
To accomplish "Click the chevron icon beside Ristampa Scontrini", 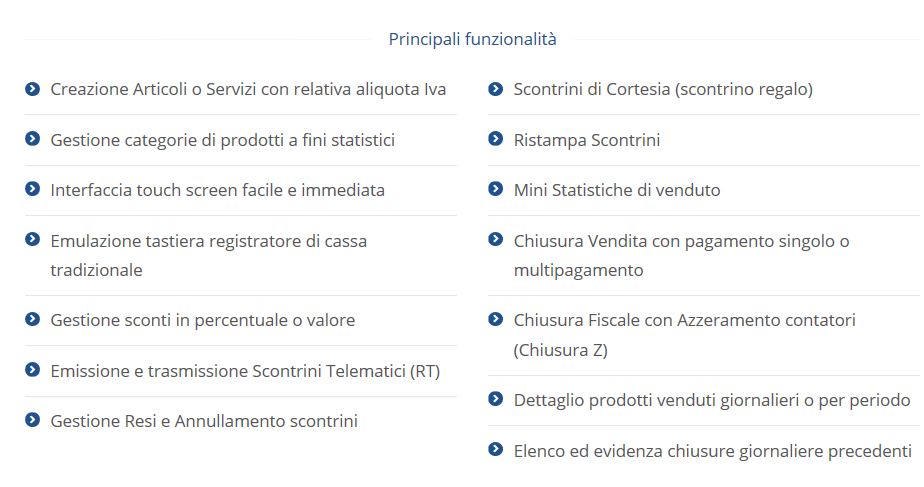I will [496, 139].
